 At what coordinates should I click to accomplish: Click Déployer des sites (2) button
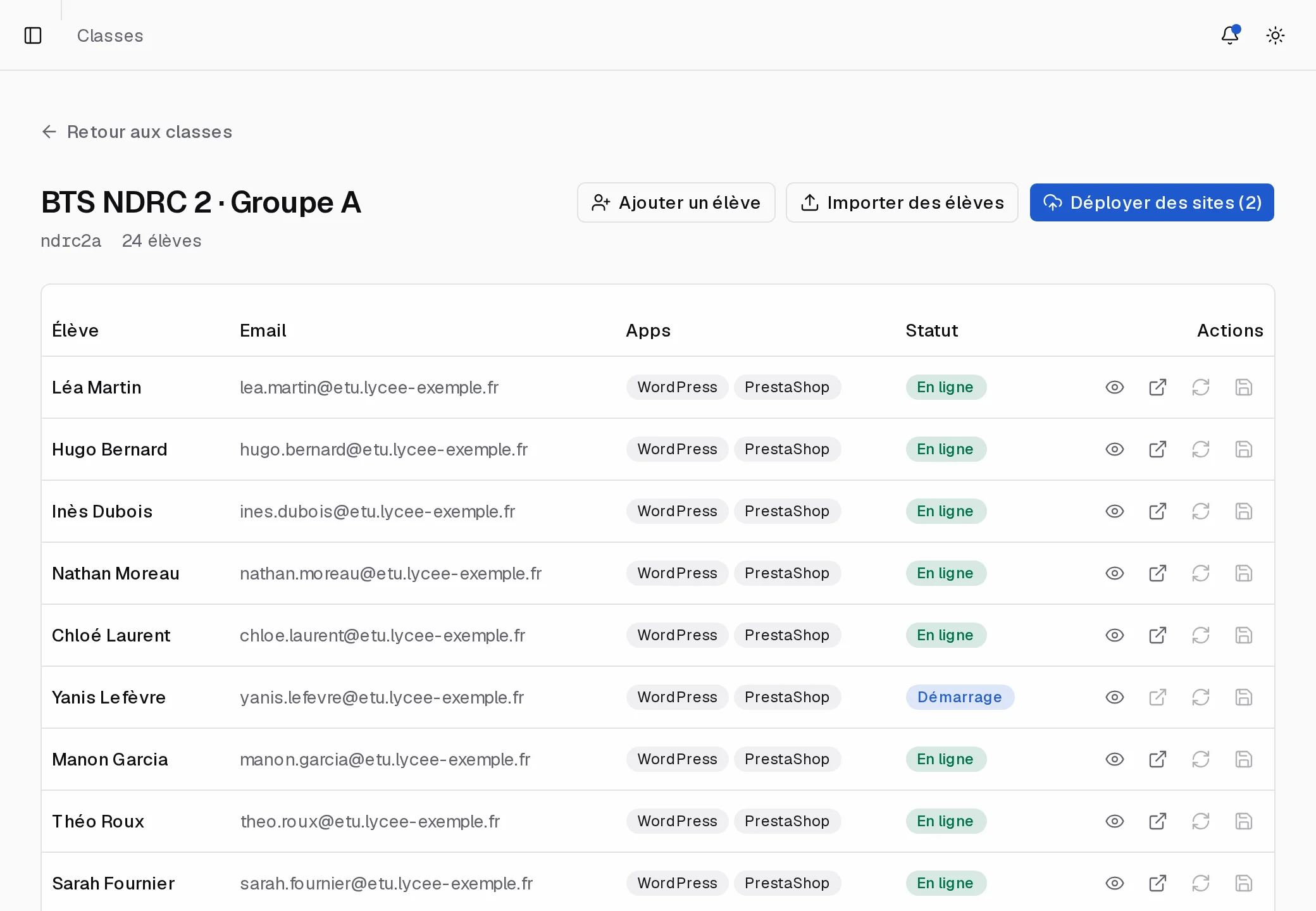[x=1151, y=202]
